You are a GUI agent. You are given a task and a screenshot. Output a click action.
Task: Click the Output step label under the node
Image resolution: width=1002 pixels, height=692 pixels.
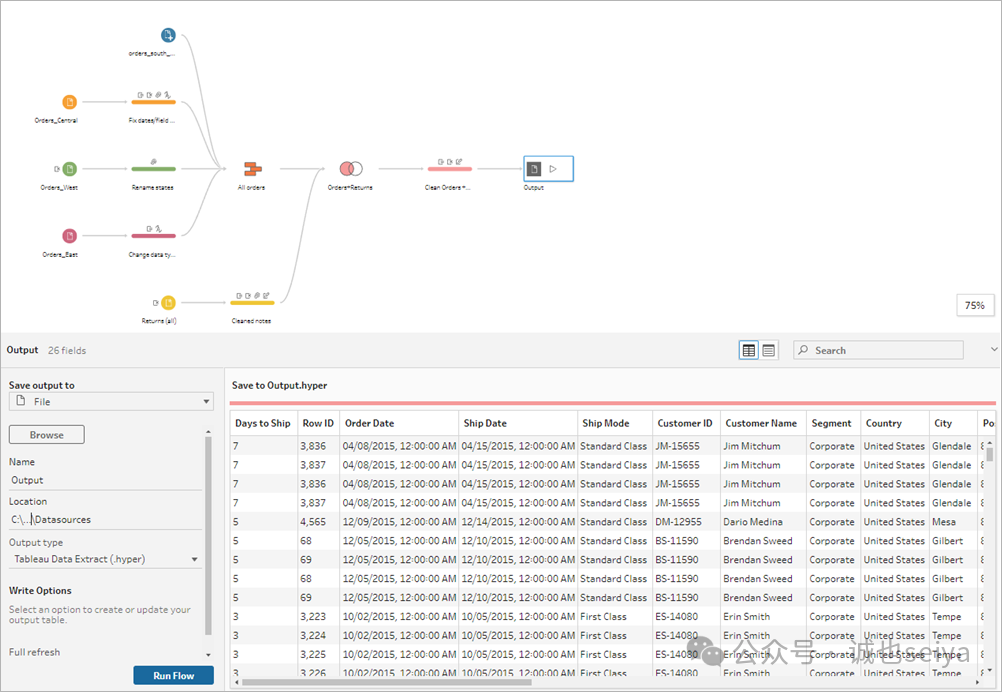534,188
